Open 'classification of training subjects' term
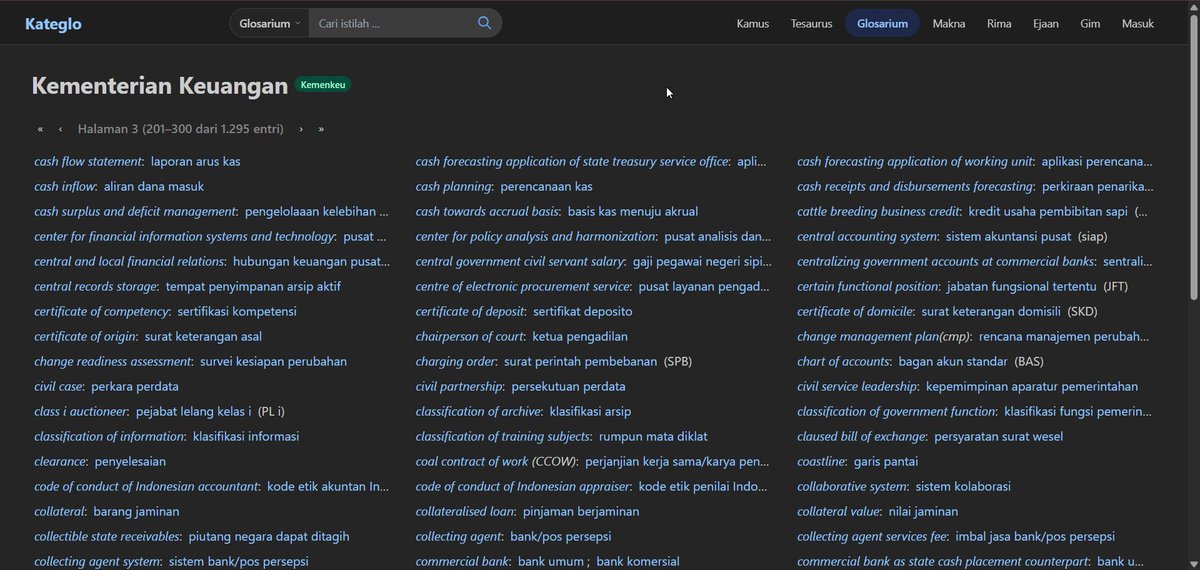1200x570 pixels. pyautogui.click(x=503, y=436)
